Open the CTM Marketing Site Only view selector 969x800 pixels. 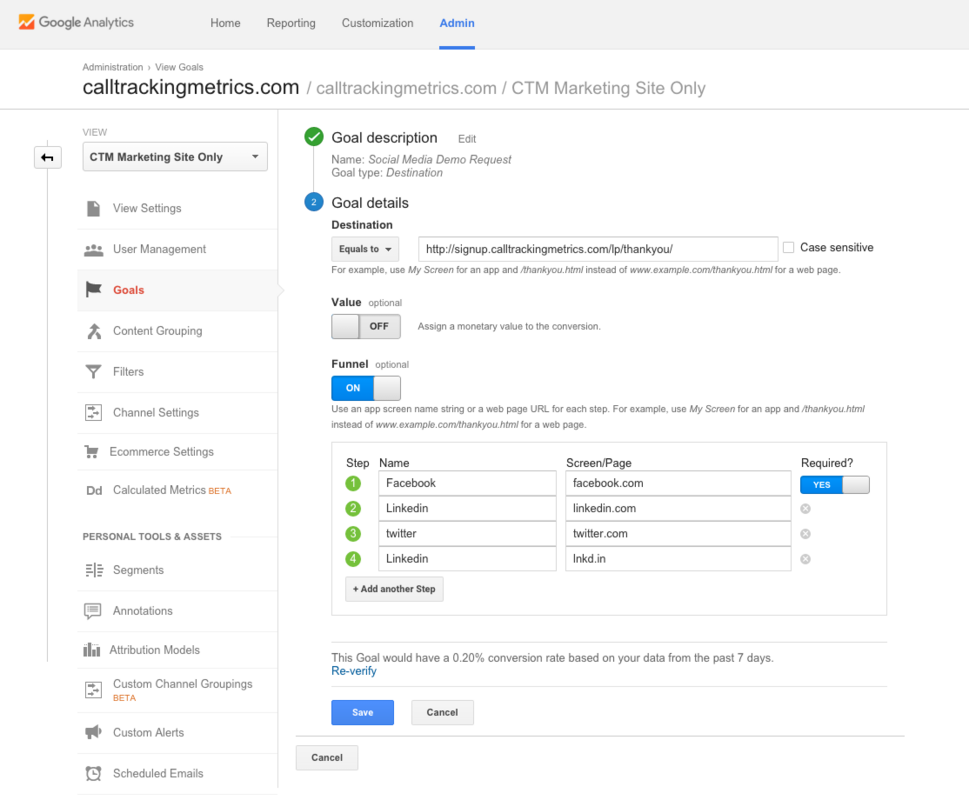pyautogui.click(x=174, y=156)
